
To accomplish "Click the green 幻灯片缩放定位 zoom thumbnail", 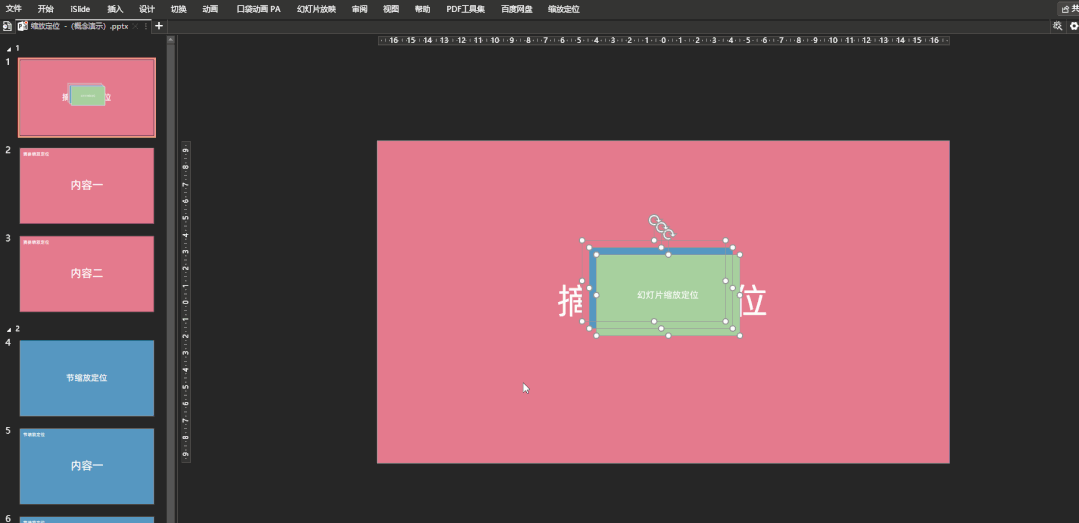I will pyautogui.click(x=667, y=295).
